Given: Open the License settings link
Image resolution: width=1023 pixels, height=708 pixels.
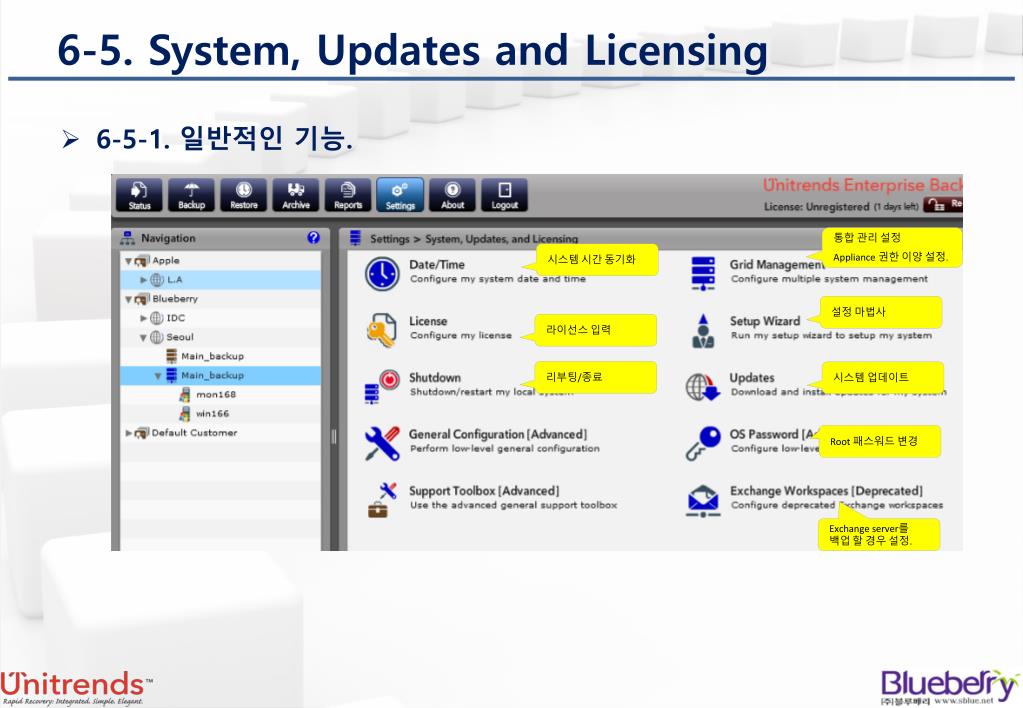Looking at the screenshot, I should [x=428, y=321].
